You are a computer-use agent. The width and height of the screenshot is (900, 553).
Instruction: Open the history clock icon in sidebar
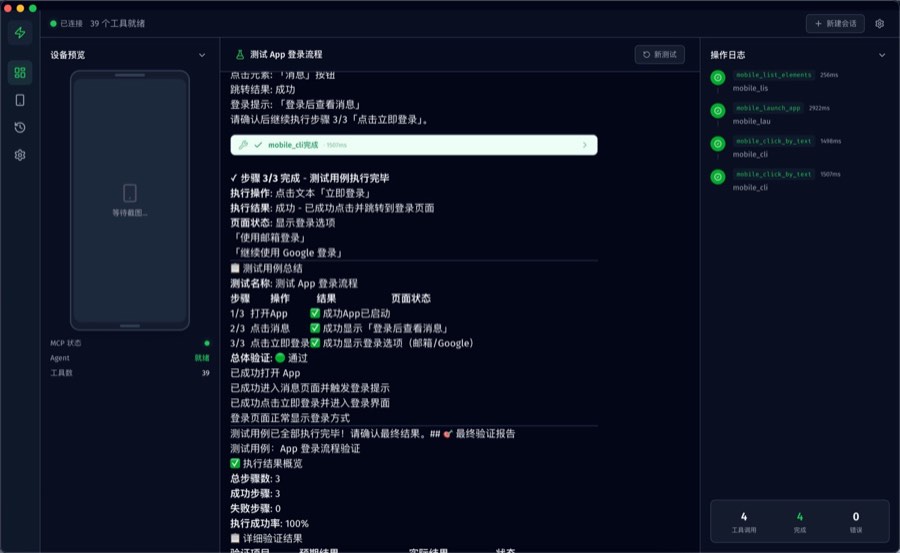pyautogui.click(x=20, y=127)
